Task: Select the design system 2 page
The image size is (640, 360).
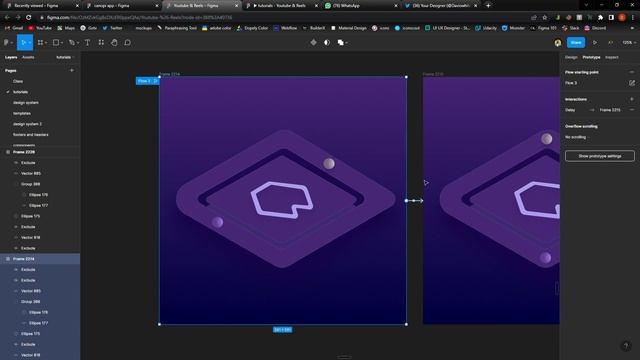Action: point(27,124)
